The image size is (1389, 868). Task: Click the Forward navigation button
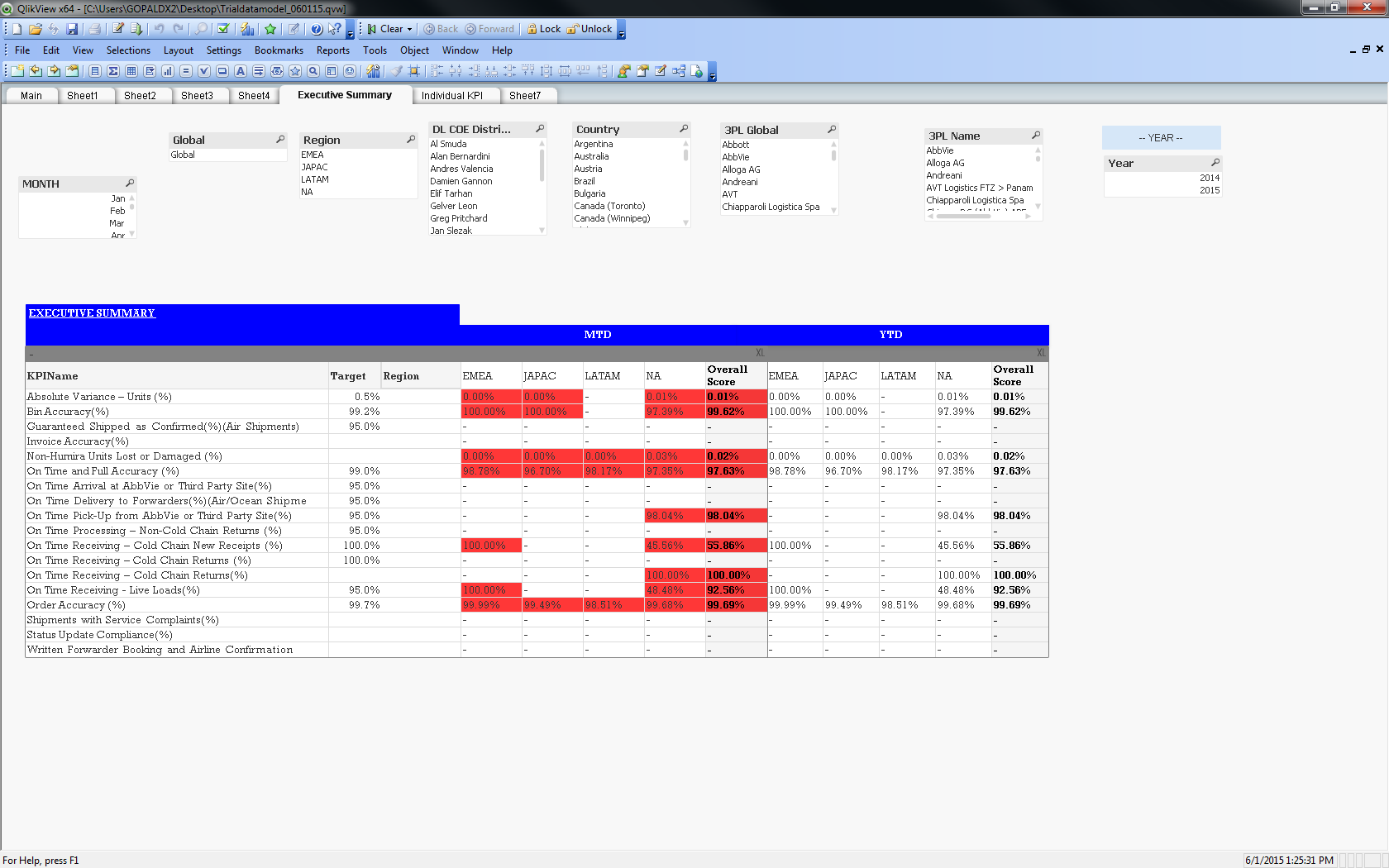(489, 29)
